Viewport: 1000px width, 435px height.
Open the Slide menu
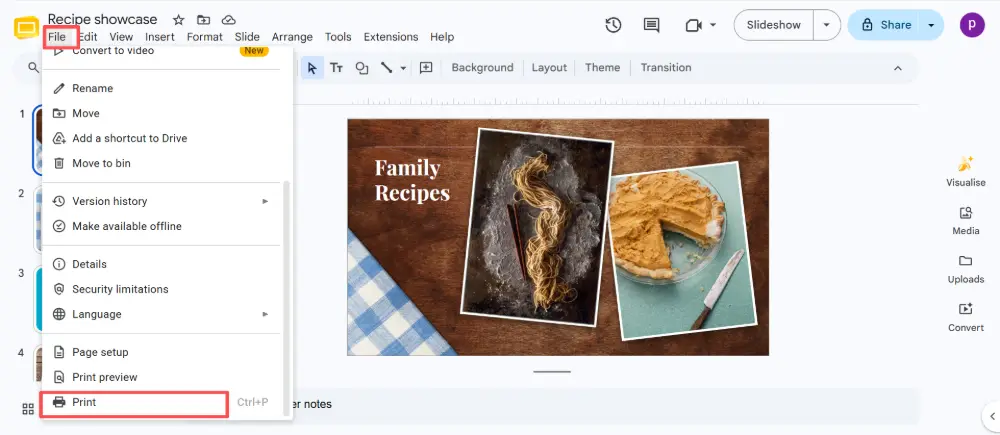click(247, 37)
